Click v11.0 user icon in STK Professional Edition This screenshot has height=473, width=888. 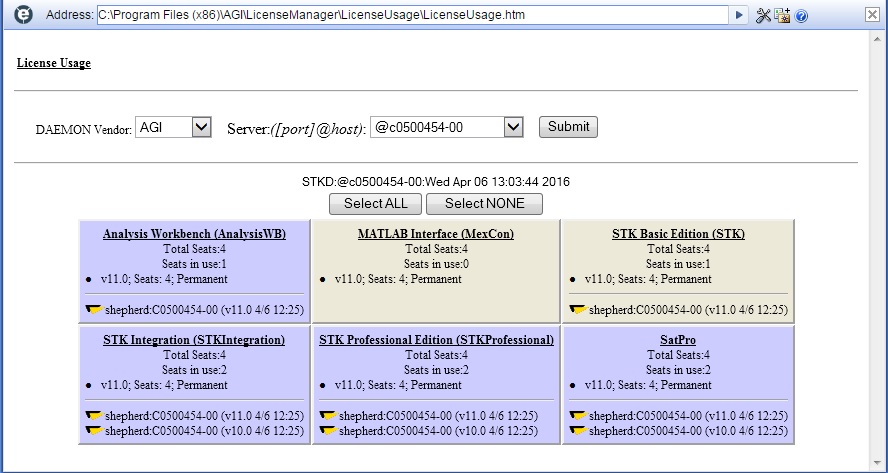(x=328, y=415)
